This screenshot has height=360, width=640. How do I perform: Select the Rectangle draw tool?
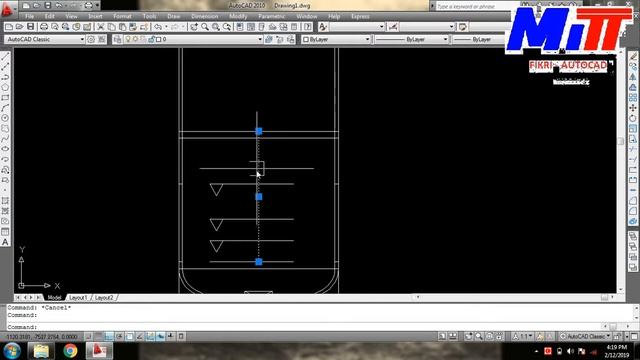click(5, 98)
